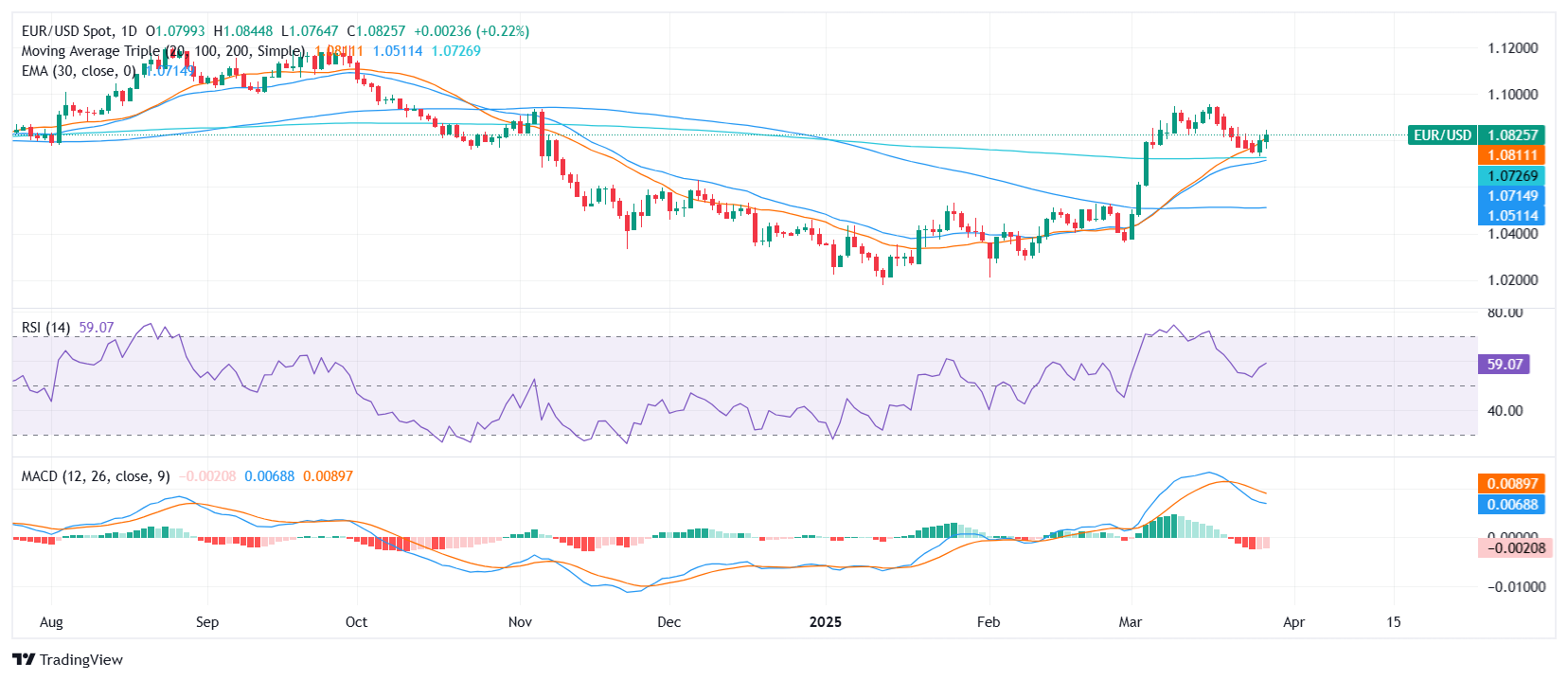The image size is (1568, 680).
Task: Click the blue 1.05114 price label
Action: point(1512,216)
